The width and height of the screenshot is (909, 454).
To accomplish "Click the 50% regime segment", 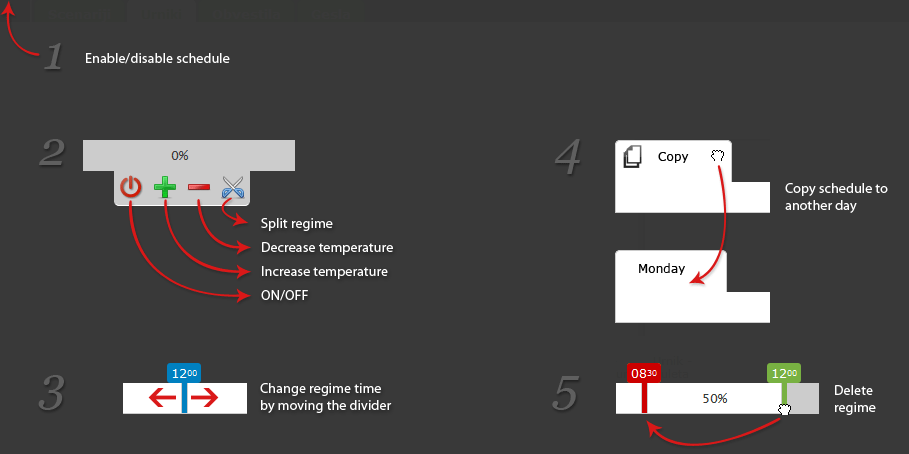I will pyautogui.click(x=714, y=398).
